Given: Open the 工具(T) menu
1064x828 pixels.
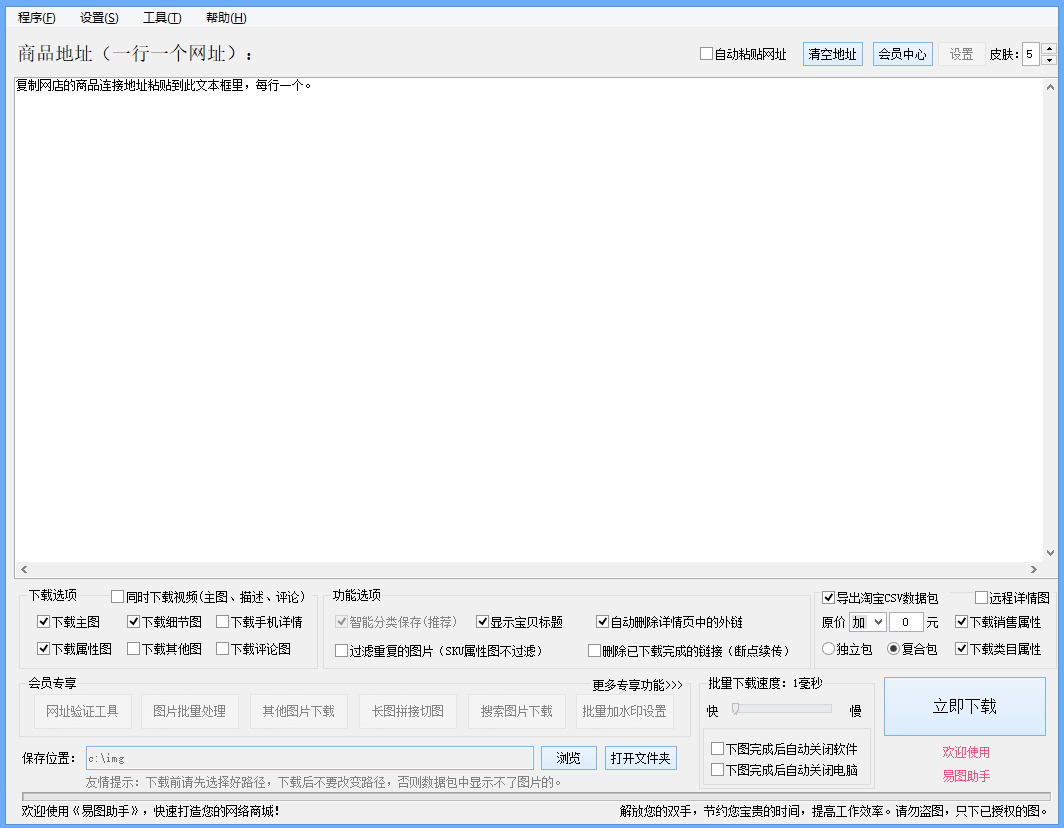Looking at the screenshot, I should pyautogui.click(x=162, y=18).
